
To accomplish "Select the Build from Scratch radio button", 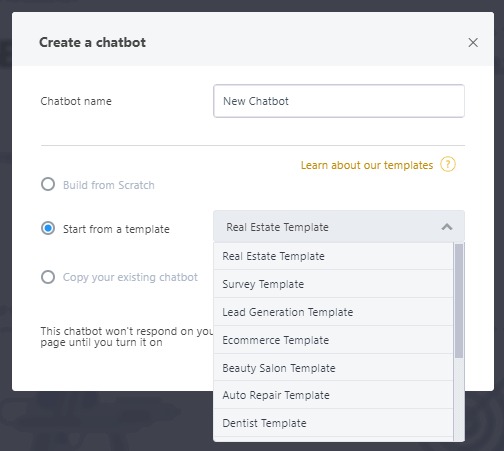I will [48, 184].
